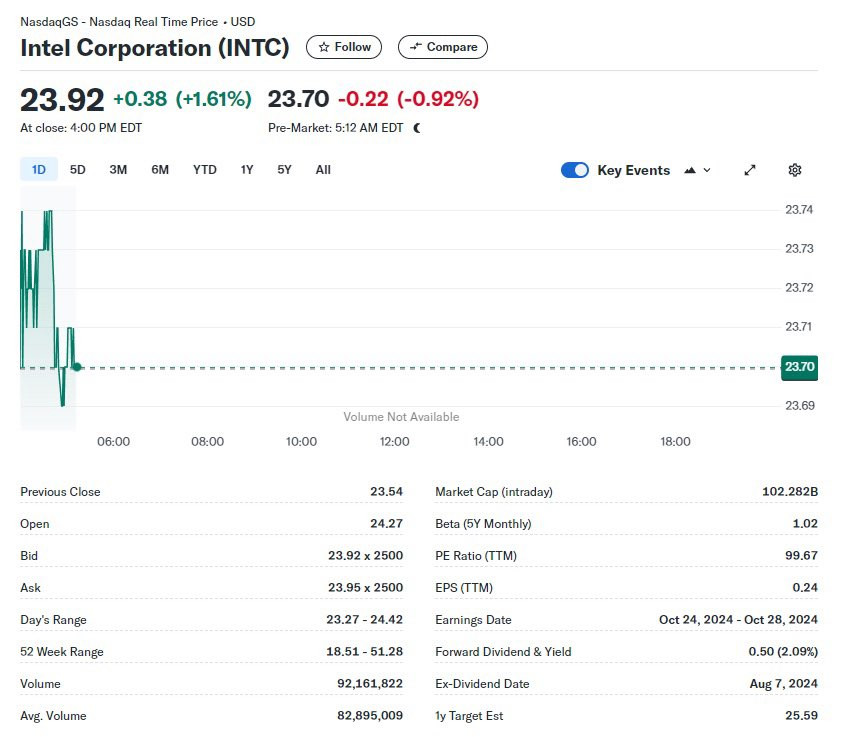The image size is (841, 737).
Task: Expand chart to full screen
Action: pos(750,170)
